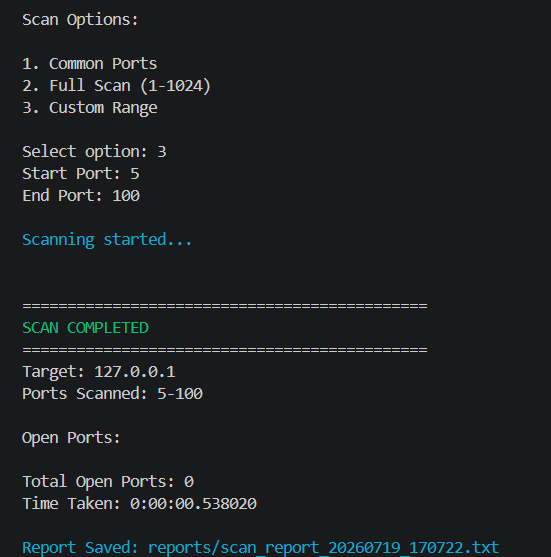This screenshot has height=557, width=551.
Task: Click the 'Start Port: 5' entry
Action: click(x=81, y=174)
